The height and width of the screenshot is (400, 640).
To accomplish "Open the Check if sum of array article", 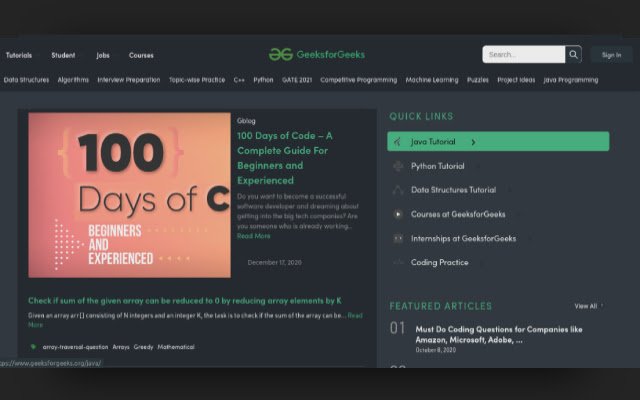I will point(185,301).
